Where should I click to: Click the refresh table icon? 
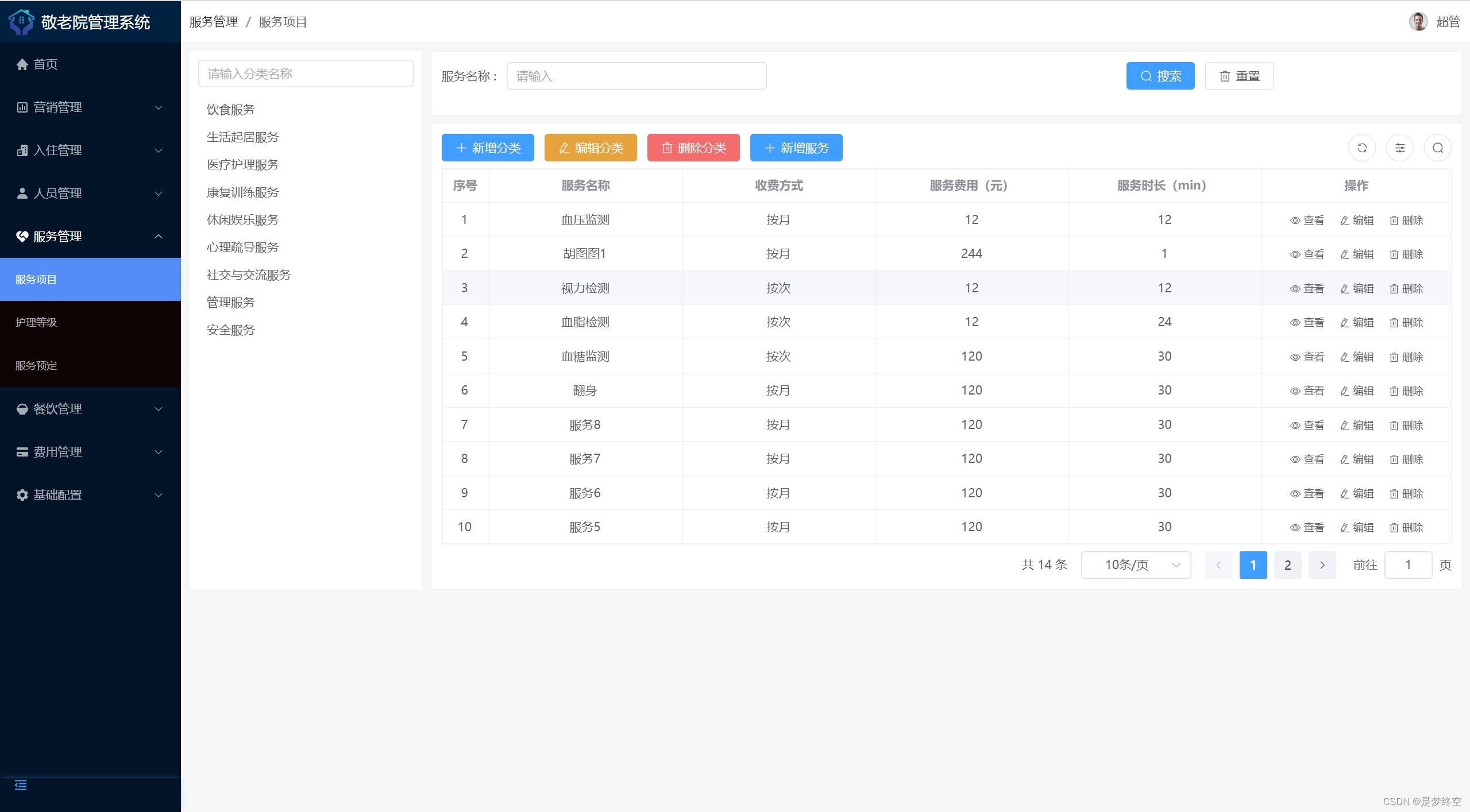click(x=1361, y=148)
